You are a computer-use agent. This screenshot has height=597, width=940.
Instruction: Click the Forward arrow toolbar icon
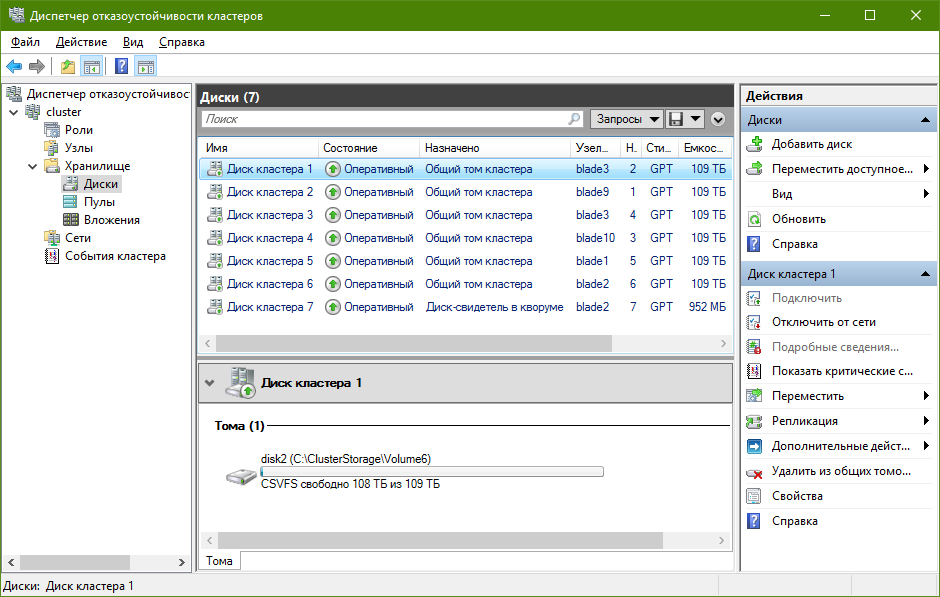coord(37,66)
